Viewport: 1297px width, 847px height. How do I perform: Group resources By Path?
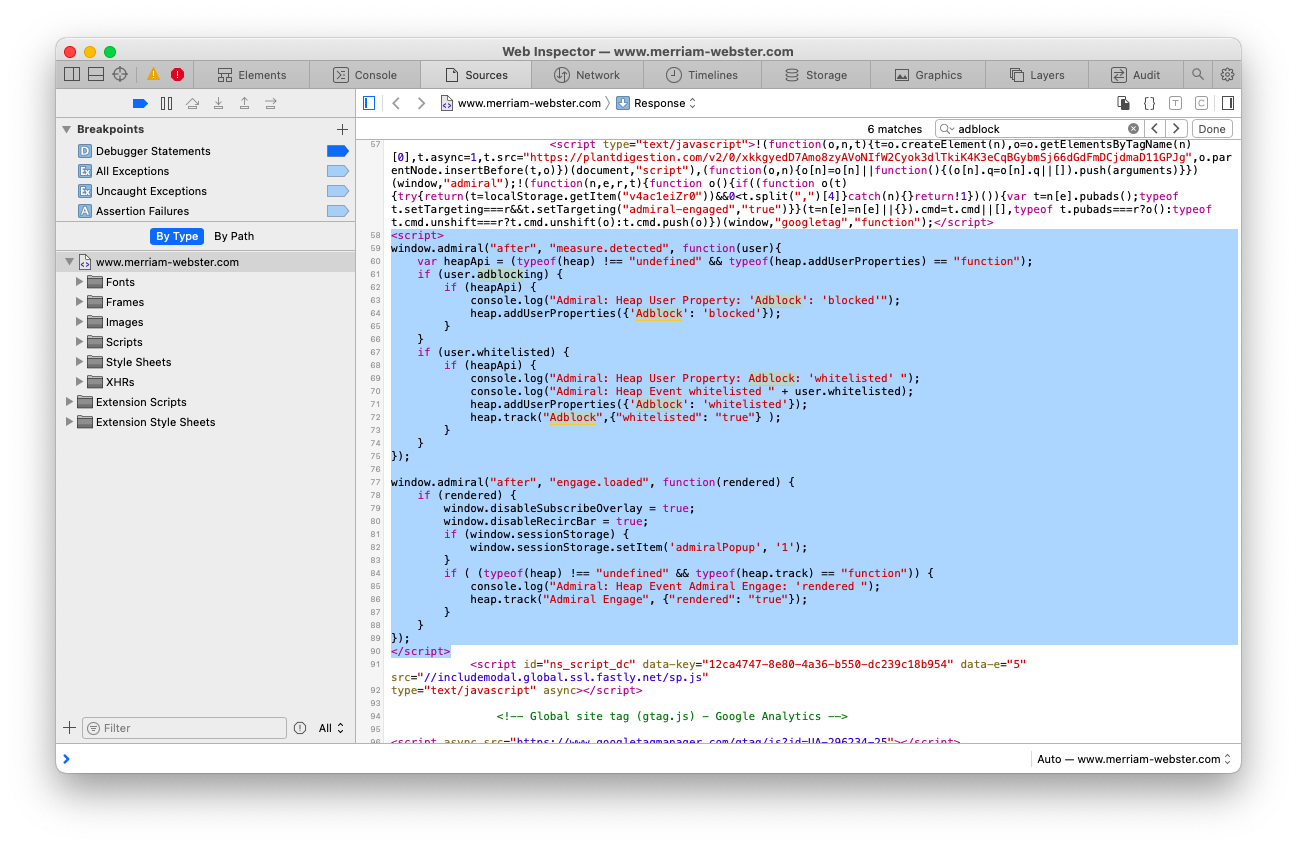[x=234, y=236]
